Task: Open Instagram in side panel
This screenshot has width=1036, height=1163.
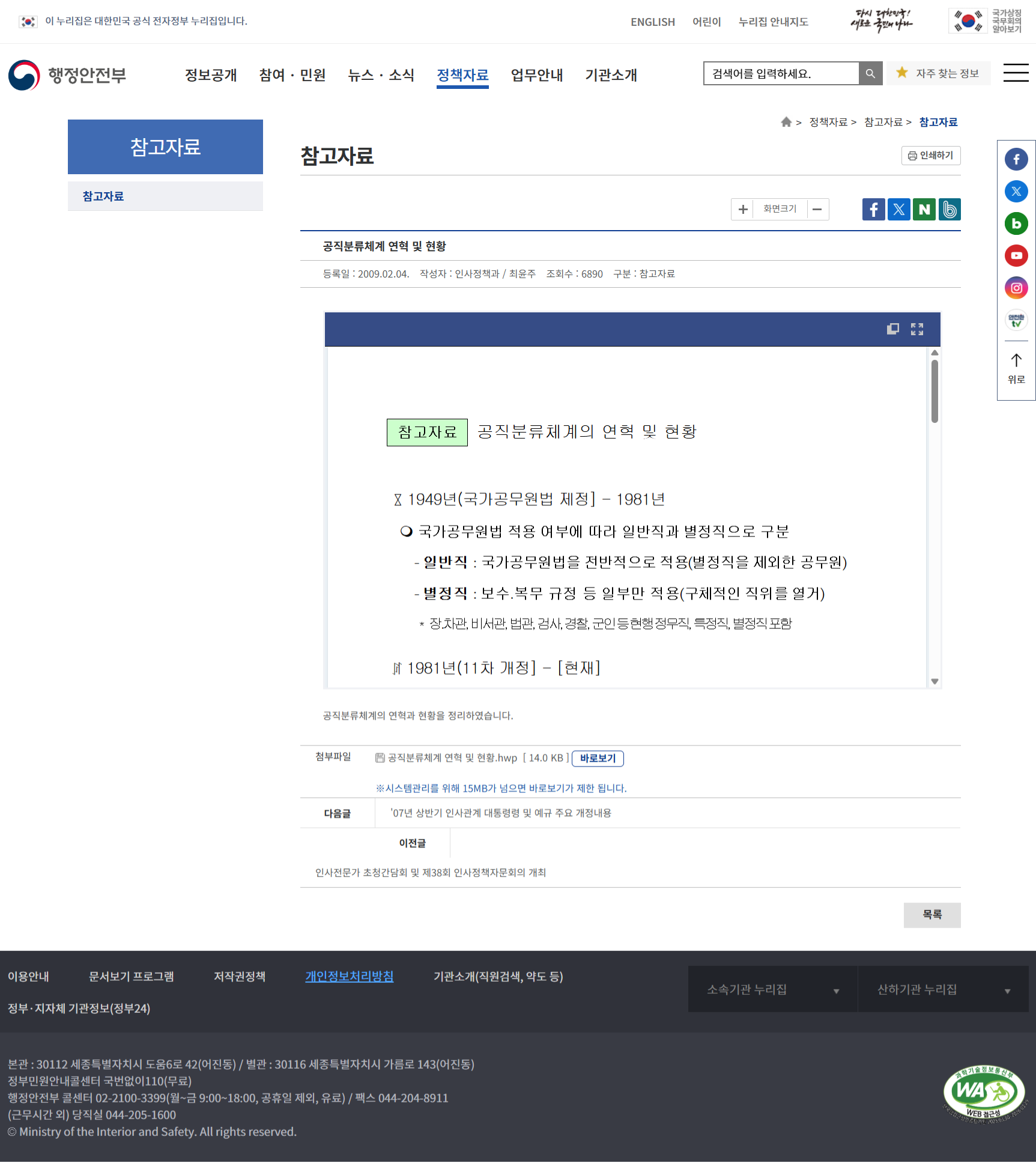Action: click(x=1016, y=288)
